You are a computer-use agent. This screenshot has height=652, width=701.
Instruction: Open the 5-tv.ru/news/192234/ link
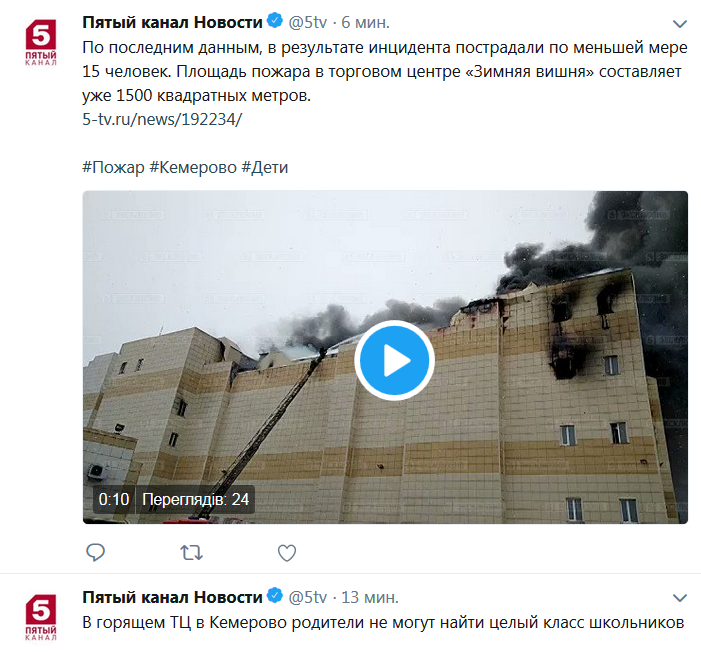coord(162,119)
